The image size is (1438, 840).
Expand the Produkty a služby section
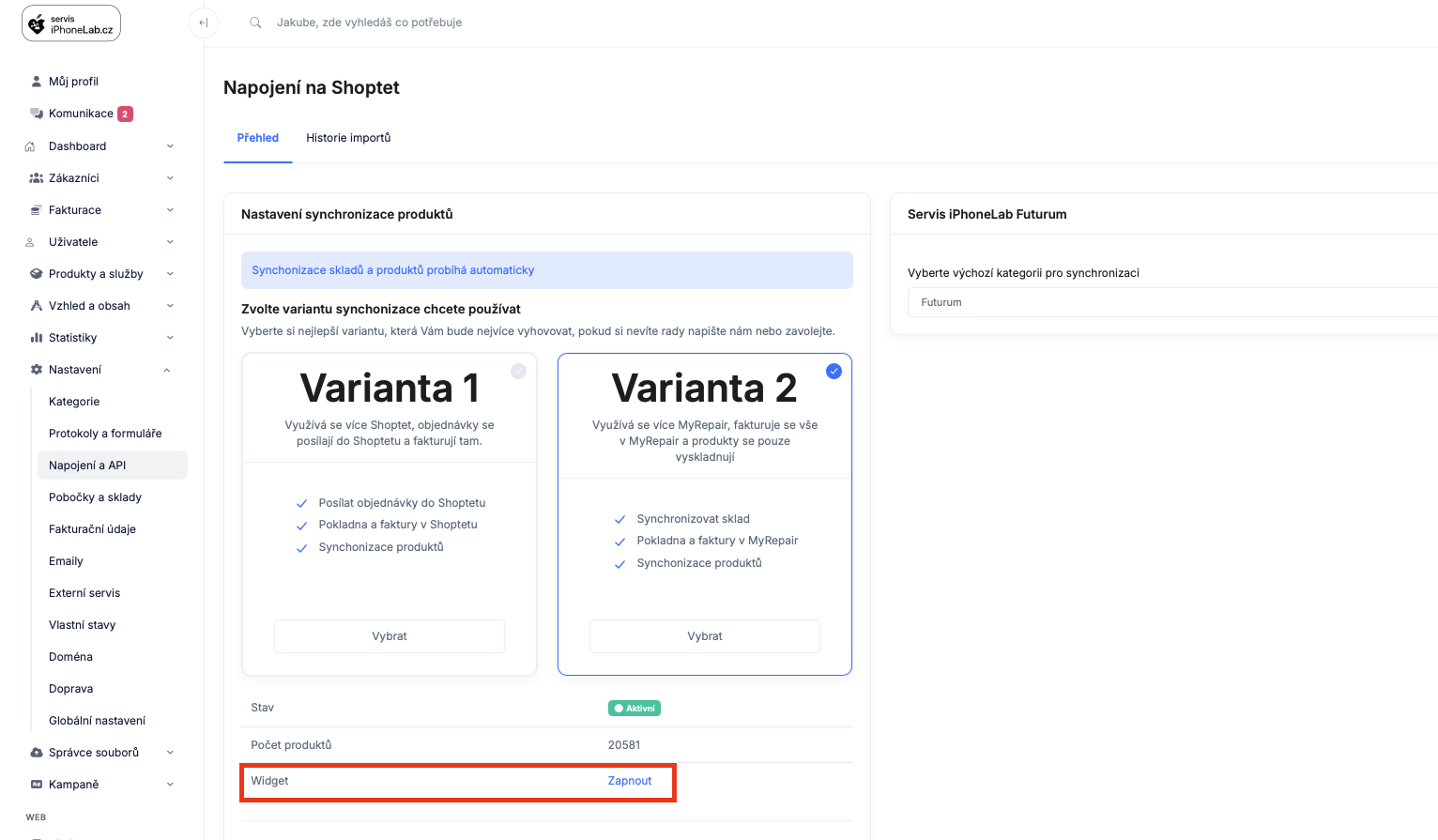(x=169, y=273)
